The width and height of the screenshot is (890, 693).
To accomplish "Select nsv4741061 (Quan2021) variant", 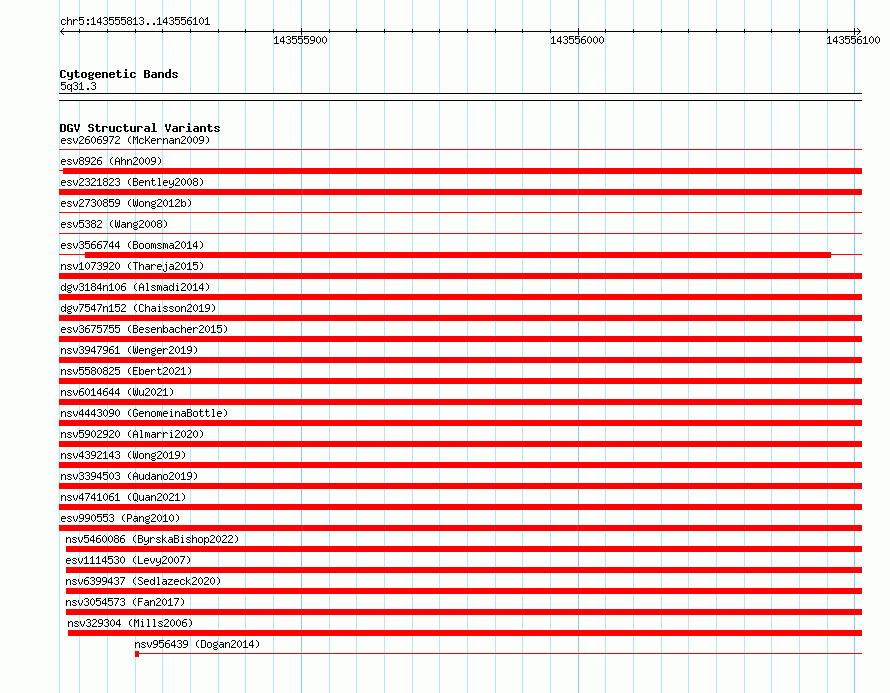I will coord(123,497).
